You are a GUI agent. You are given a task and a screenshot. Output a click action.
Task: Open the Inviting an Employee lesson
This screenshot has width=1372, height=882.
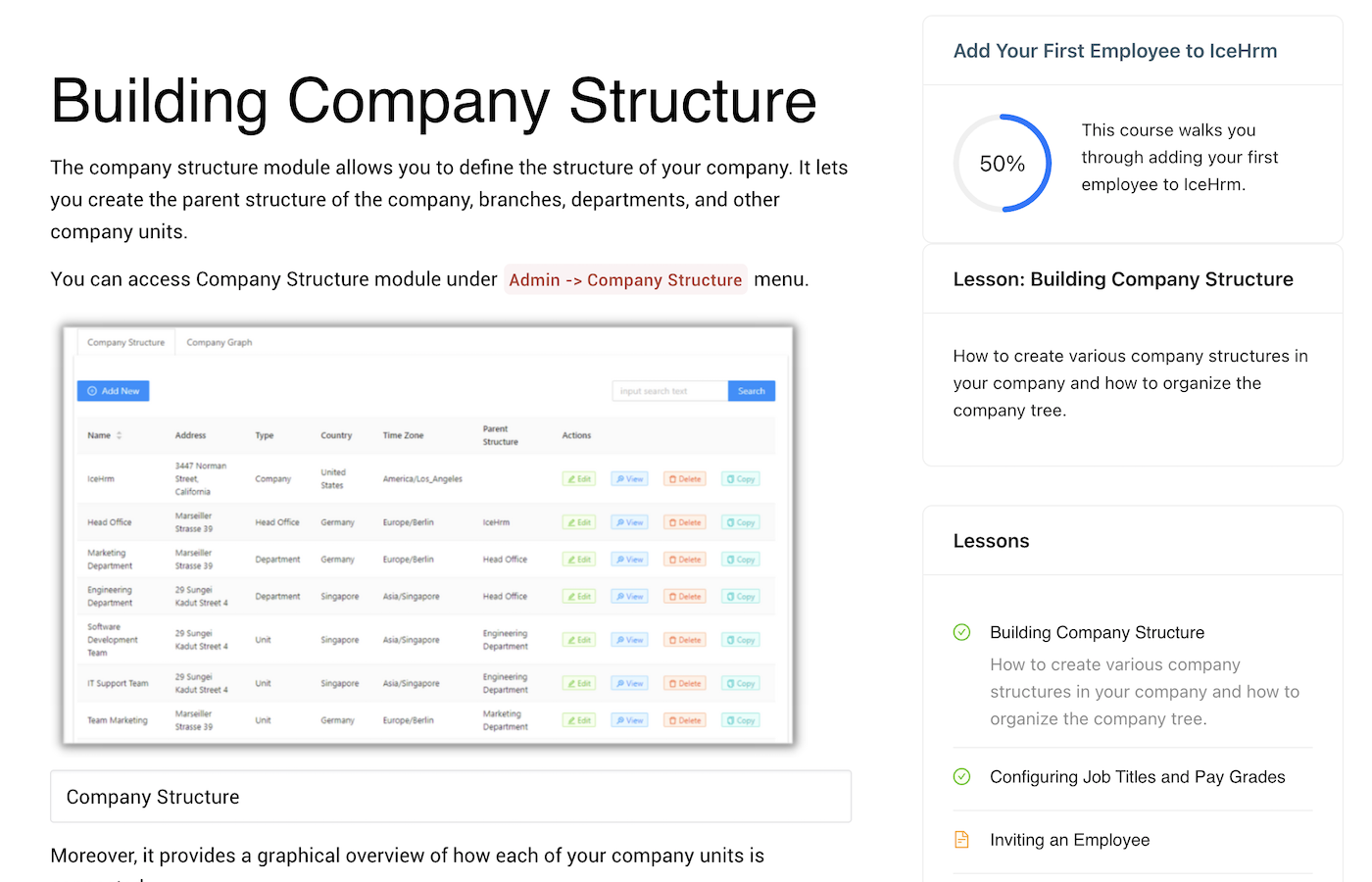coord(1069,840)
